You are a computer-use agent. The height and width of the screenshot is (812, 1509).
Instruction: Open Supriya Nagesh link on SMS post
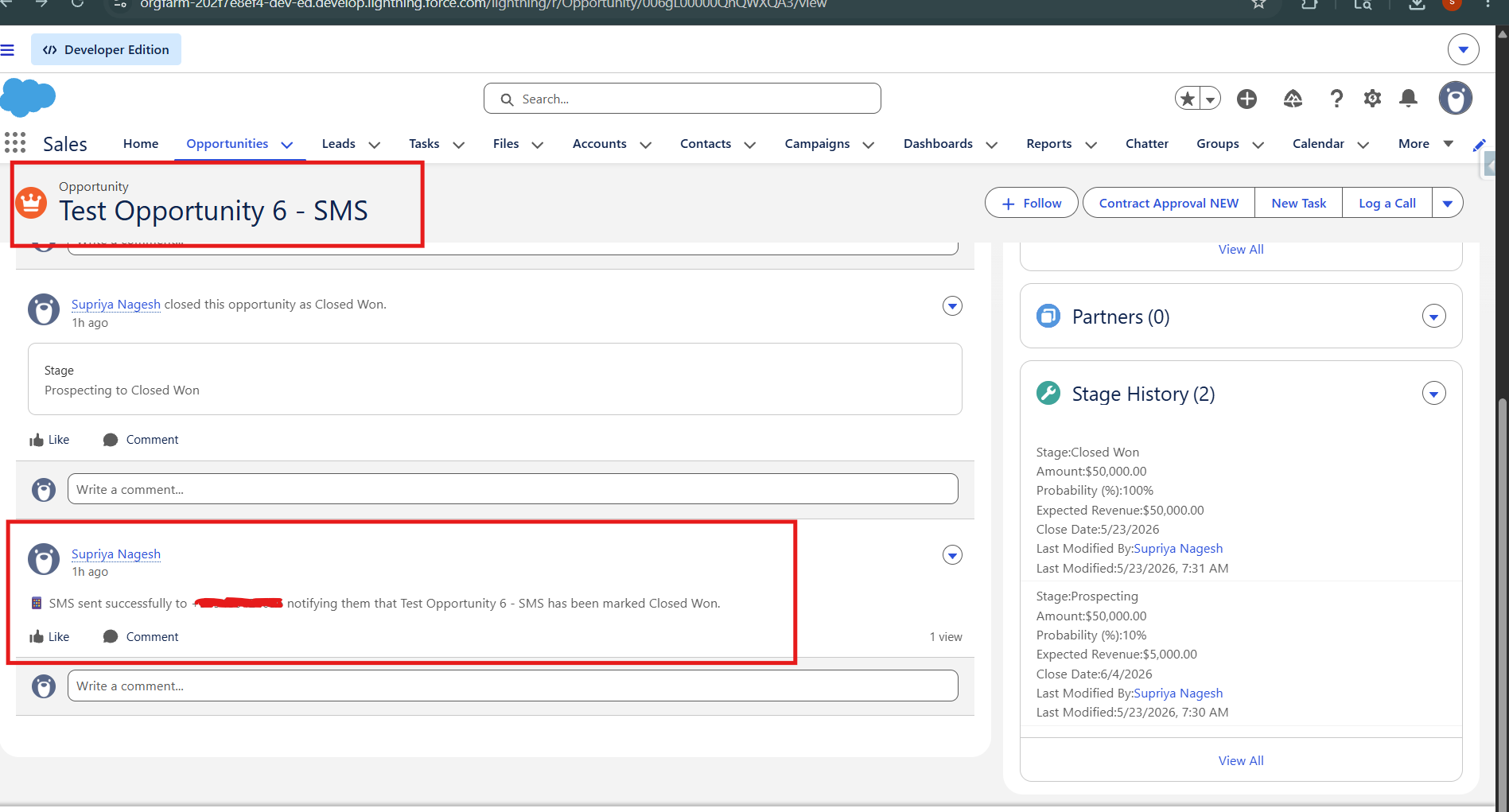[116, 554]
